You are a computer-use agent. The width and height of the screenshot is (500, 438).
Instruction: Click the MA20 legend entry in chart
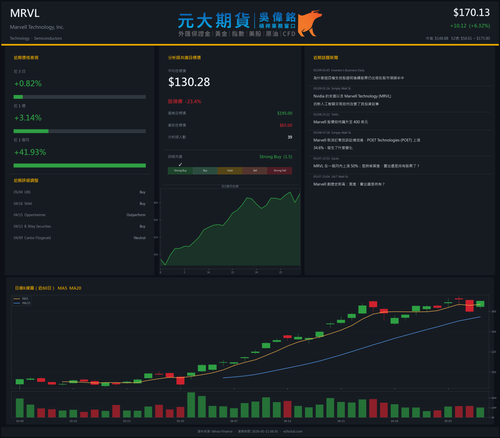click(x=22, y=303)
